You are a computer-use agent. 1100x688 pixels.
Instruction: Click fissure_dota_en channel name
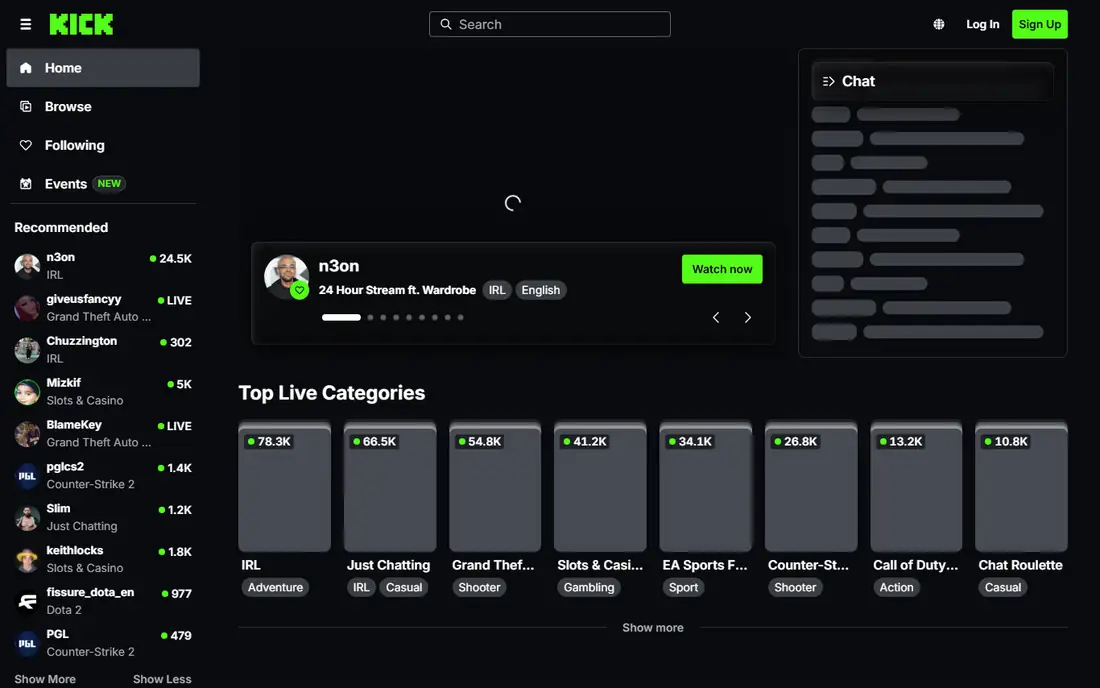(x=90, y=593)
